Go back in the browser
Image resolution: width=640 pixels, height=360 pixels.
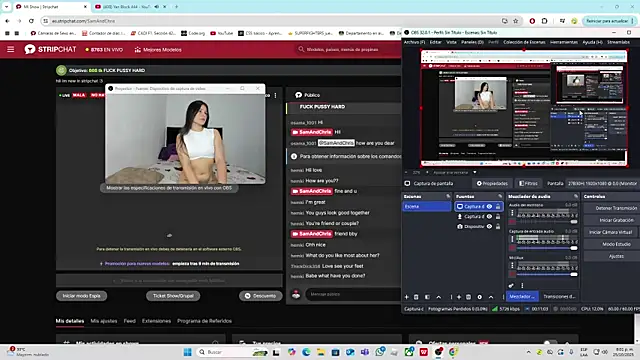point(7,21)
